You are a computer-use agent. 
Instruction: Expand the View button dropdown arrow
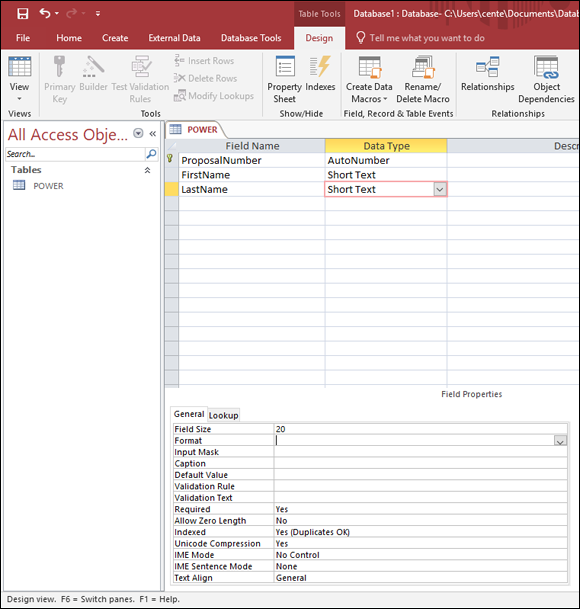click(19, 99)
